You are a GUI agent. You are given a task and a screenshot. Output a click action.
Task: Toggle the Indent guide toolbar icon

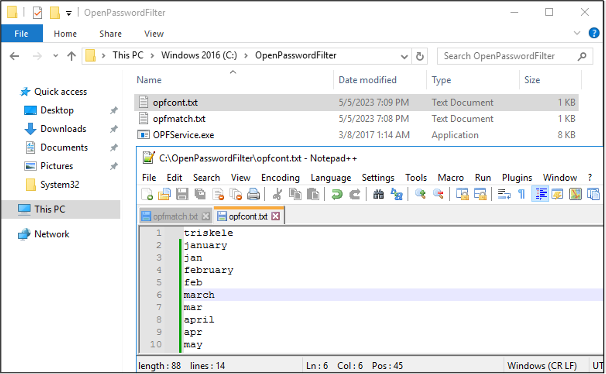pyautogui.click(x=540, y=194)
